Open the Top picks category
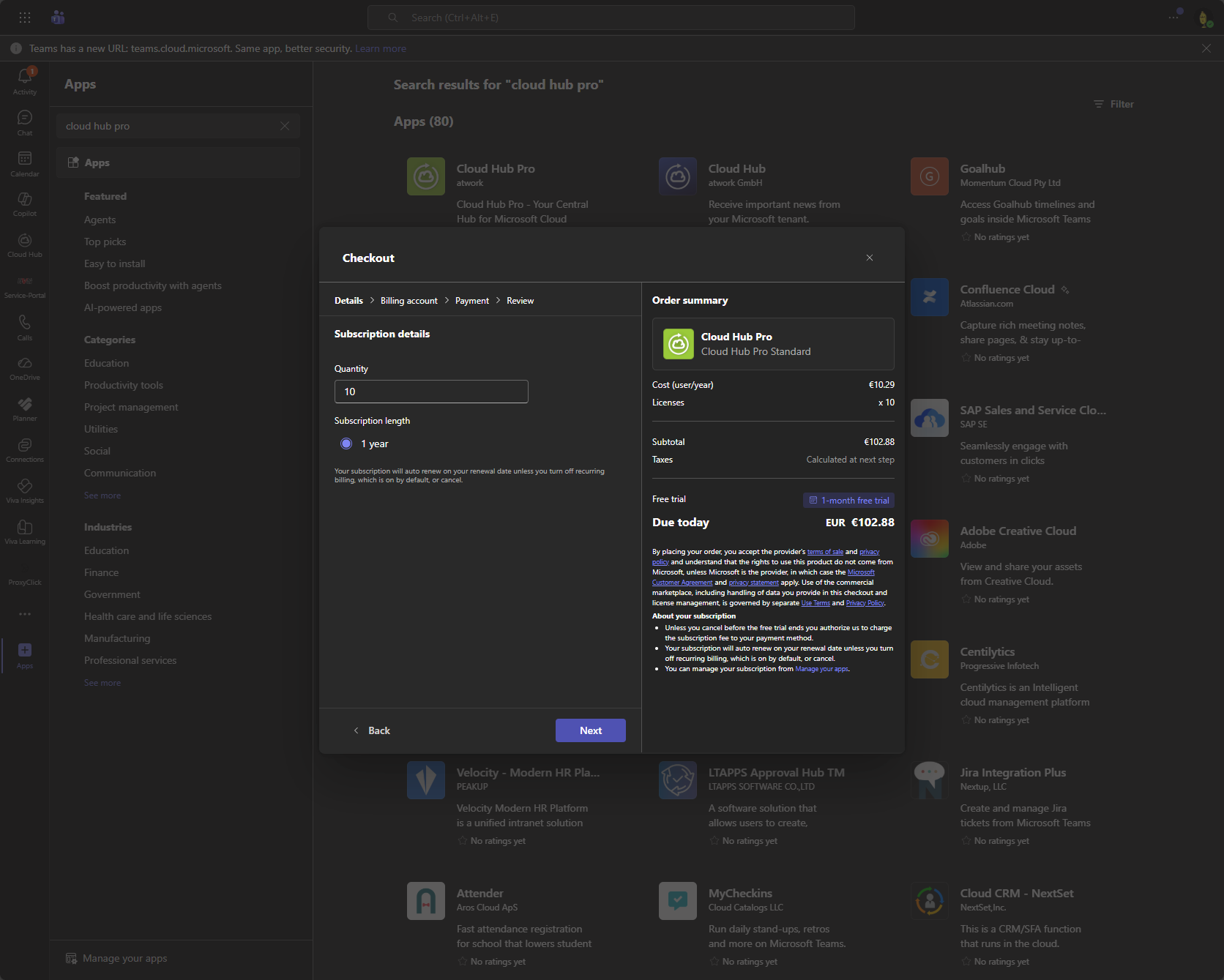The width and height of the screenshot is (1224, 980). click(105, 242)
